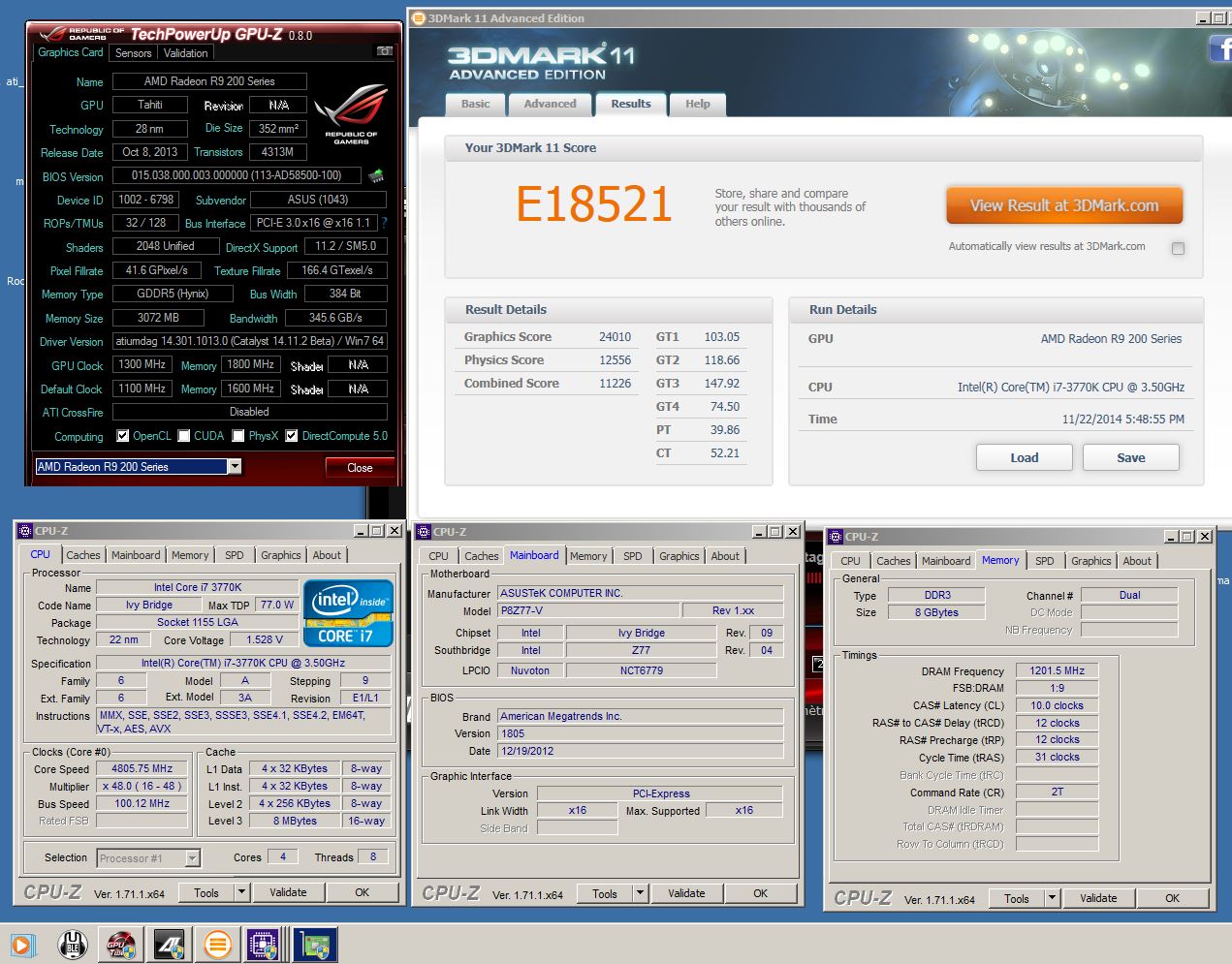Click the Core Speed value 4805.75 MHz

click(142, 768)
